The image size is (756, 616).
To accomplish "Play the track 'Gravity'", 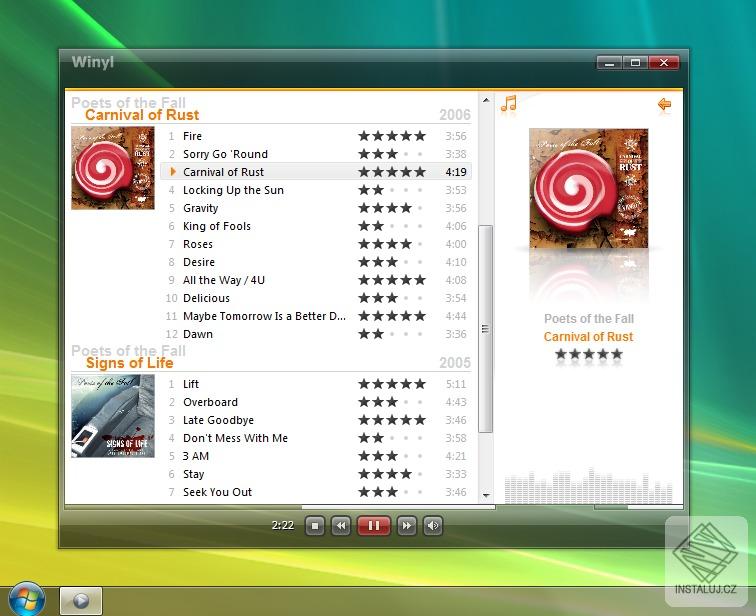I will 316,208.
